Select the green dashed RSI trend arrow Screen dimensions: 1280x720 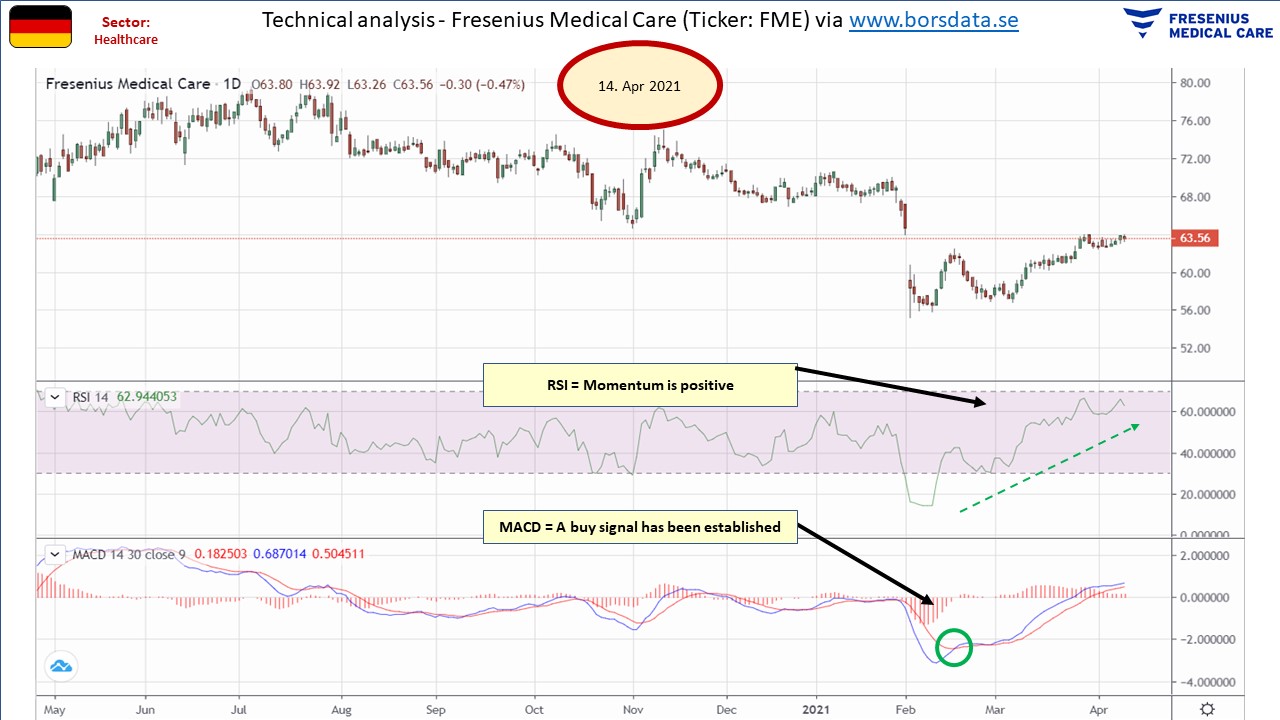(x=1049, y=468)
